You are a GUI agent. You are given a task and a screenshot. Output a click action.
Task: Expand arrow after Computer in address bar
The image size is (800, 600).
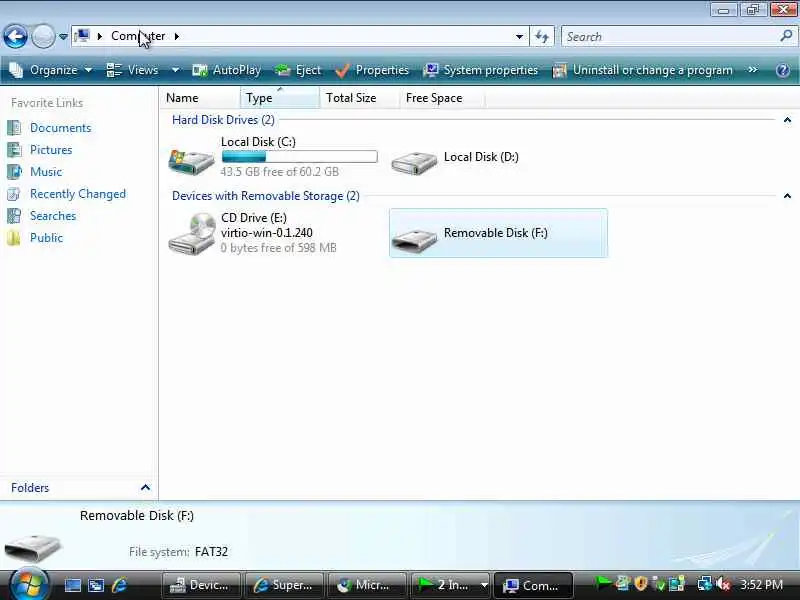pos(177,36)
